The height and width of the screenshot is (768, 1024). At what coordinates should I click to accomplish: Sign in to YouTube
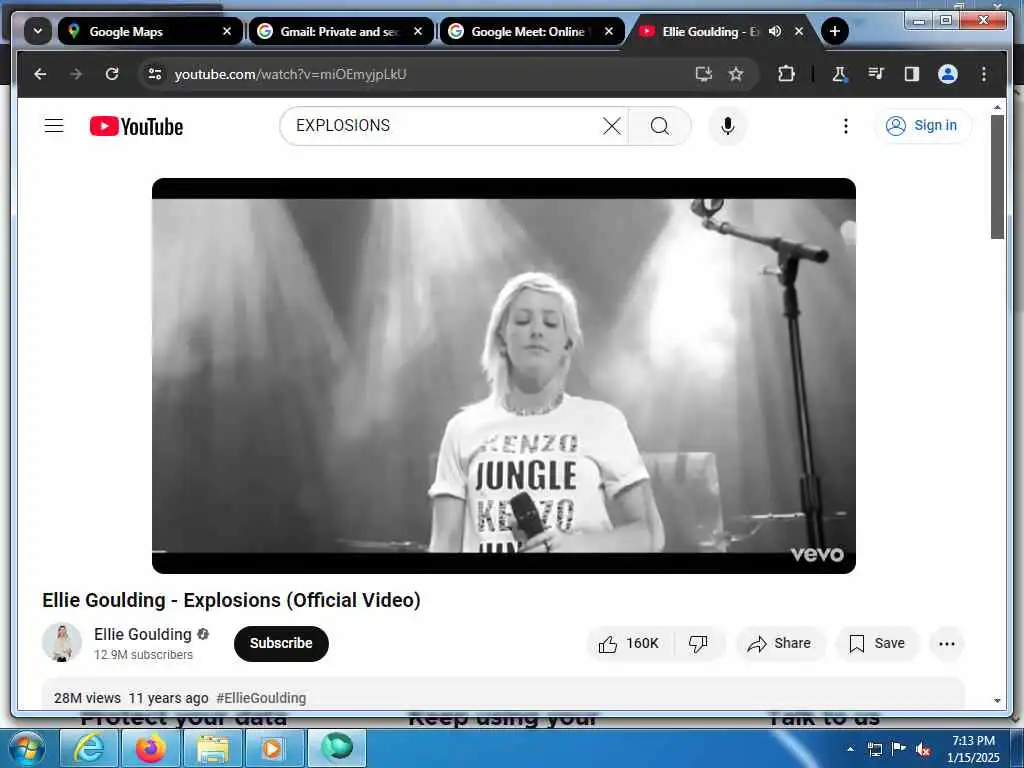click(922, 125)
